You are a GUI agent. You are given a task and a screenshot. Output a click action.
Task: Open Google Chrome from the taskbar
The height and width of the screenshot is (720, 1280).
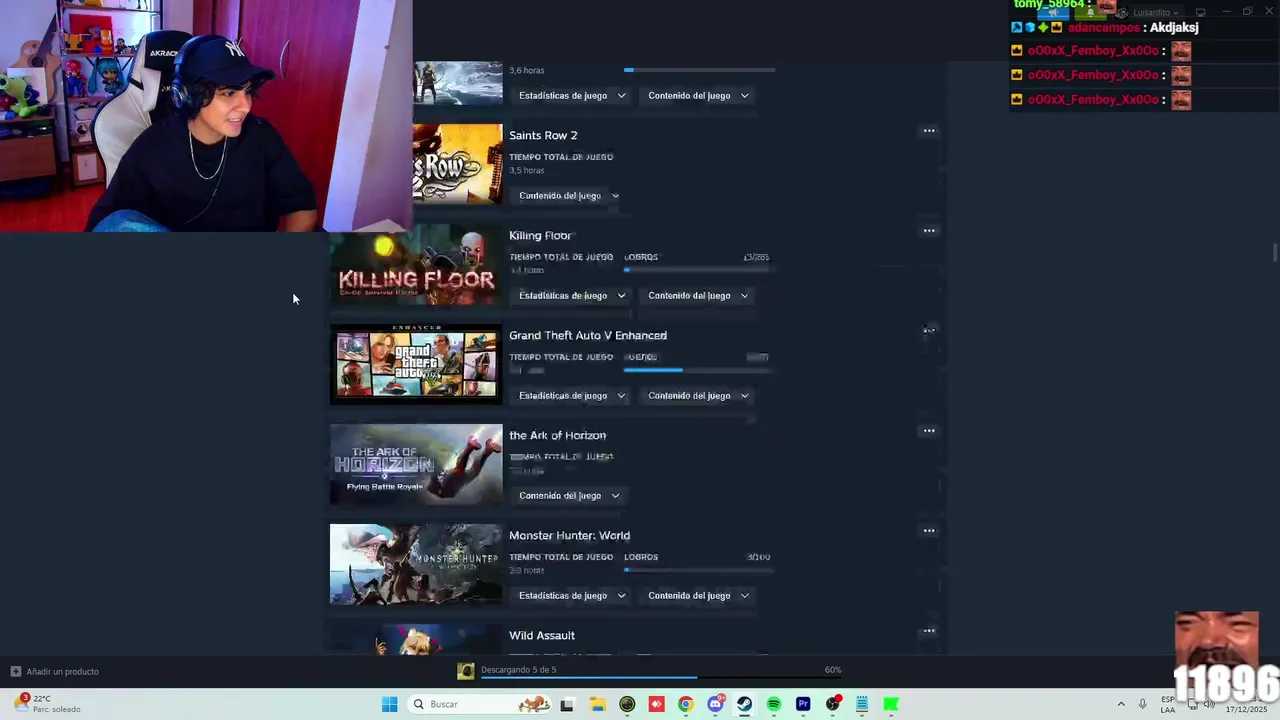pyautogui.click(x=685, y=704)
